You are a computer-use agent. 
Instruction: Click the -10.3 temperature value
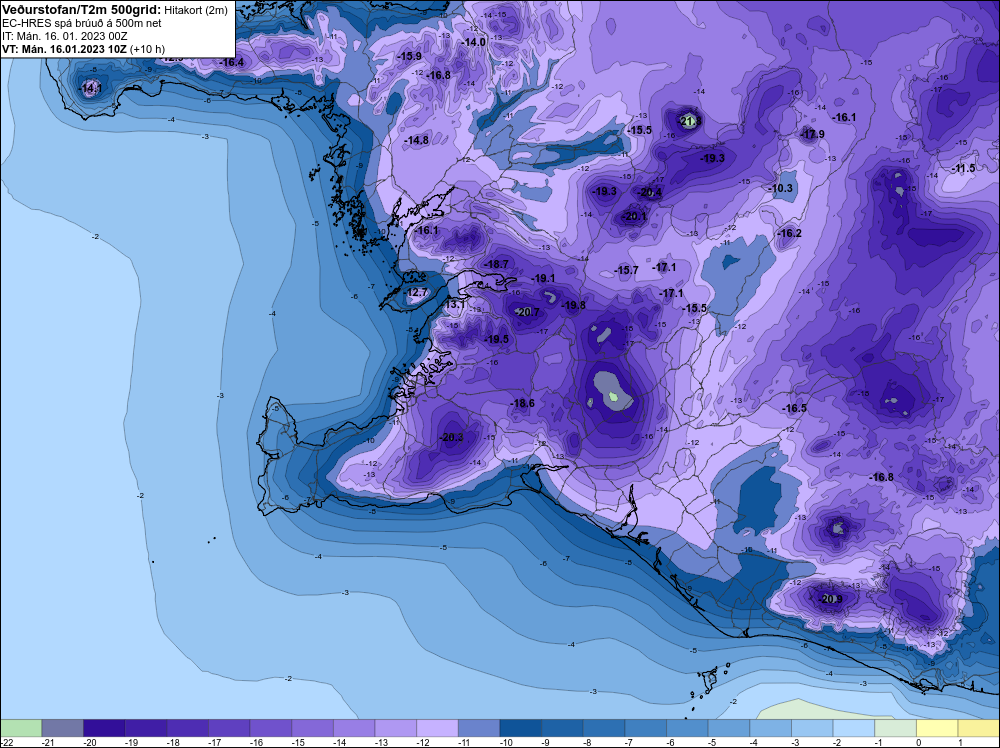pos(781,189)
